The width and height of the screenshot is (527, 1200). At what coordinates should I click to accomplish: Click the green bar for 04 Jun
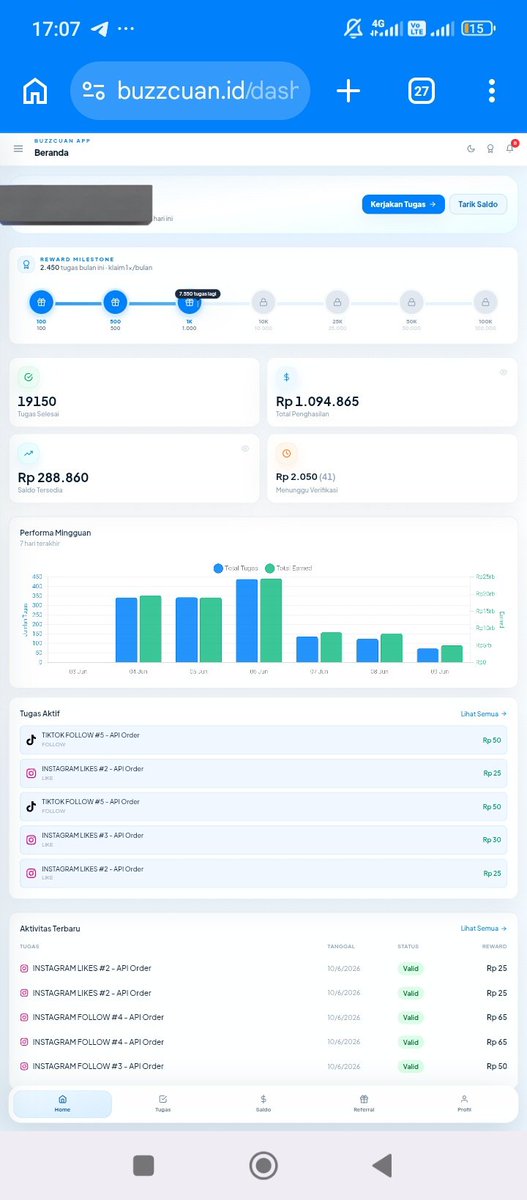pos(150,629)
